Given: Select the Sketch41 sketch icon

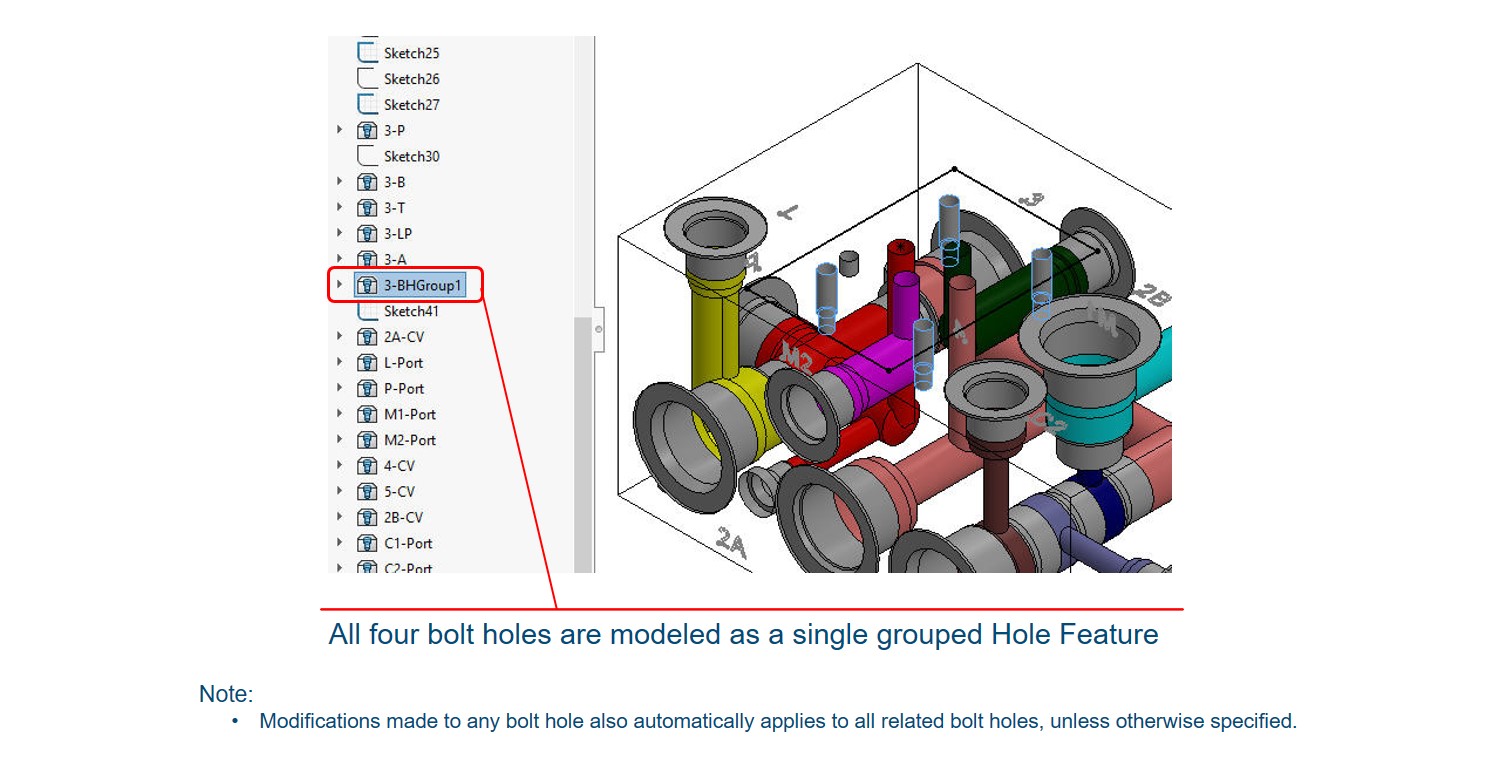Looking at the screenshot, I should pos(366,311).
